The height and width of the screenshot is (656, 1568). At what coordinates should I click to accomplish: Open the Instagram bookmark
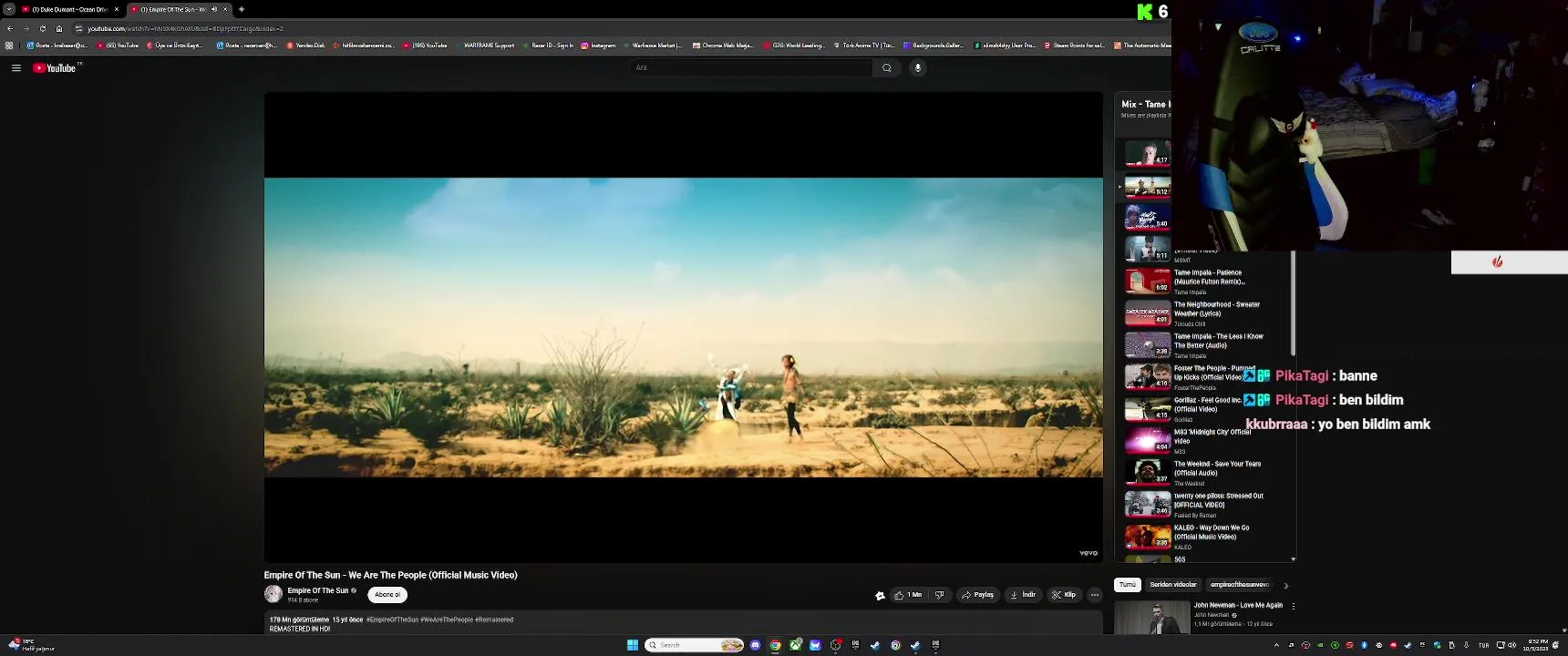(598, 45)
